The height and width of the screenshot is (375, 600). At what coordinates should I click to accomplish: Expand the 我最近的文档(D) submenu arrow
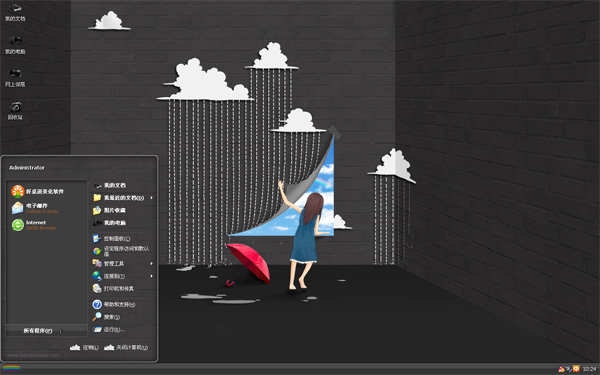point(152,198)
